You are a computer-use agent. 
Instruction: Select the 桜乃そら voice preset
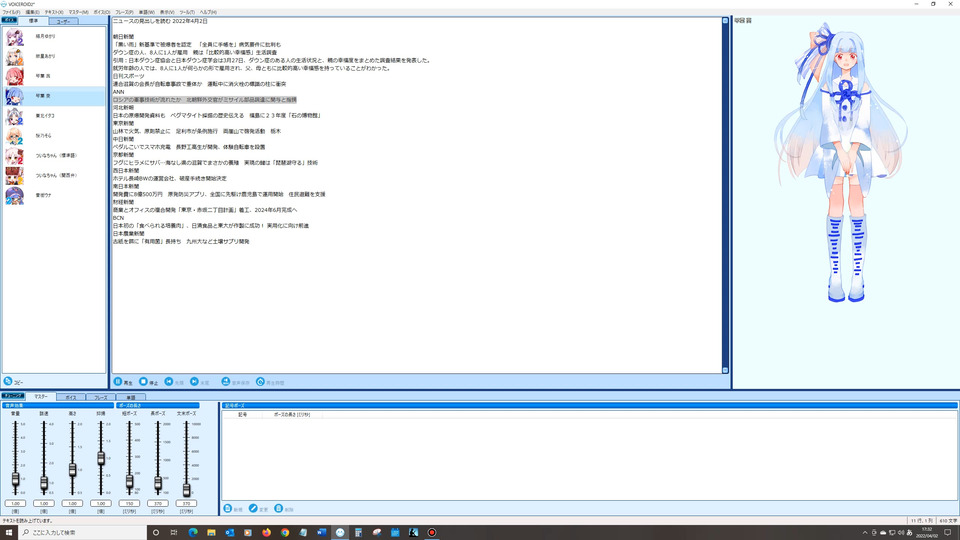pos(54,135)
